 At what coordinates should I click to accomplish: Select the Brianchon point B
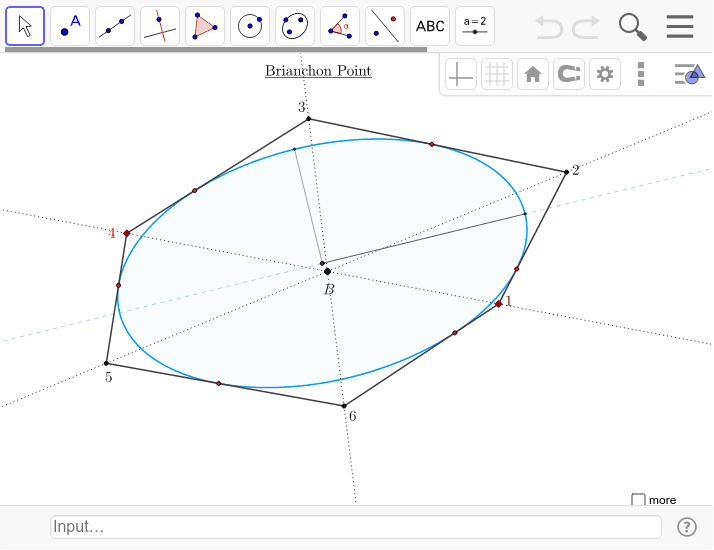point(327,271)
